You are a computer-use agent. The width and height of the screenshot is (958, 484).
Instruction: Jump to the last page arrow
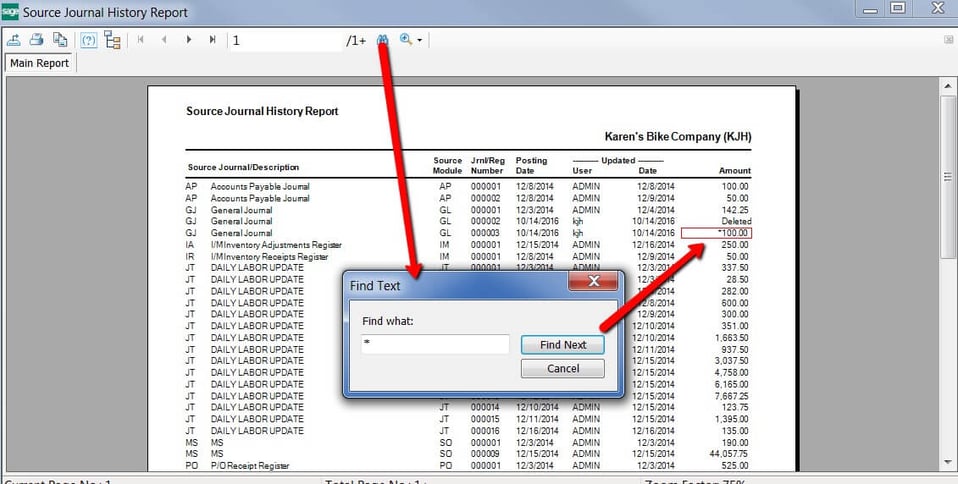pyautogui.click(x=212, y=40)
